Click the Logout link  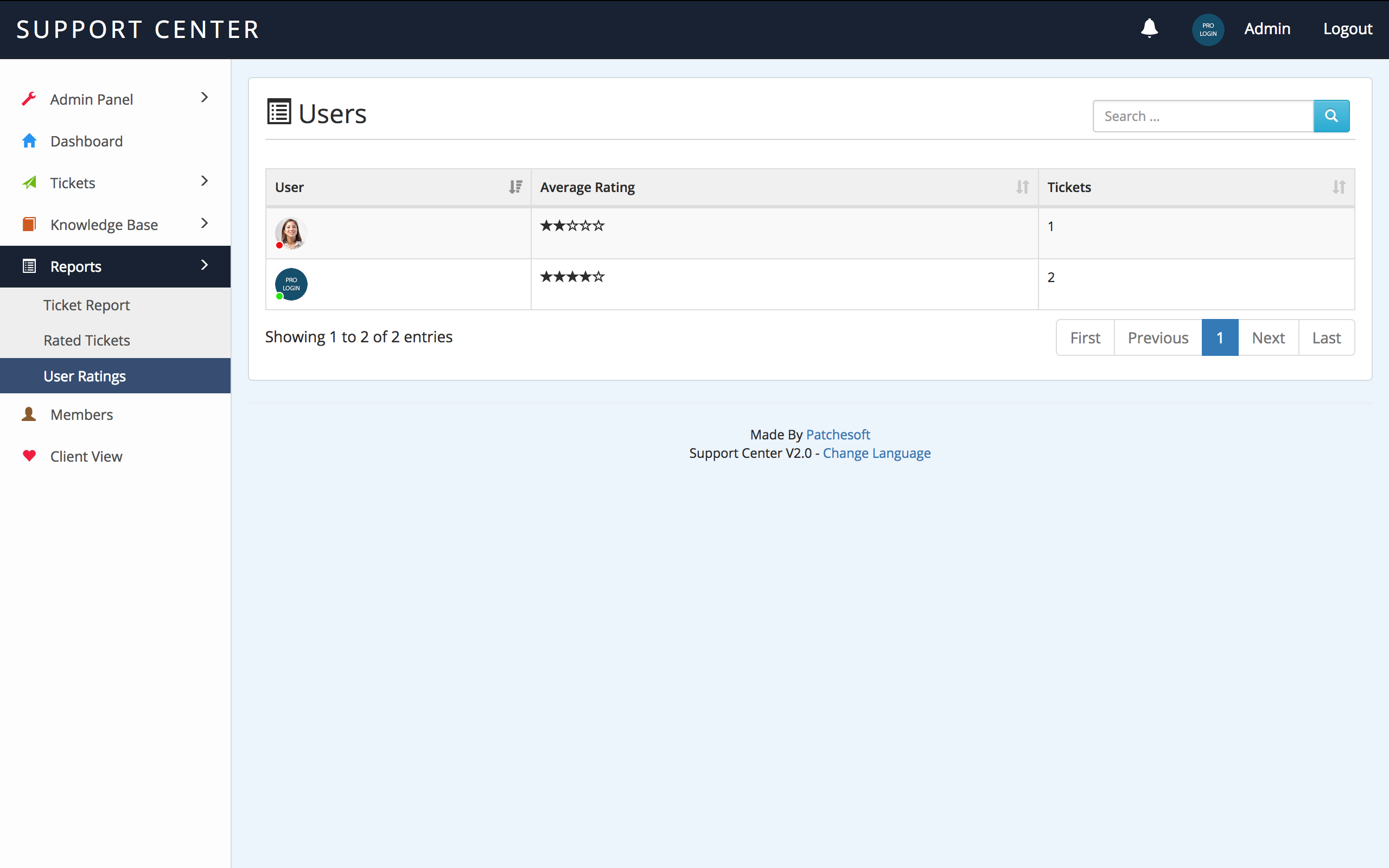(x=1347, y=29)
